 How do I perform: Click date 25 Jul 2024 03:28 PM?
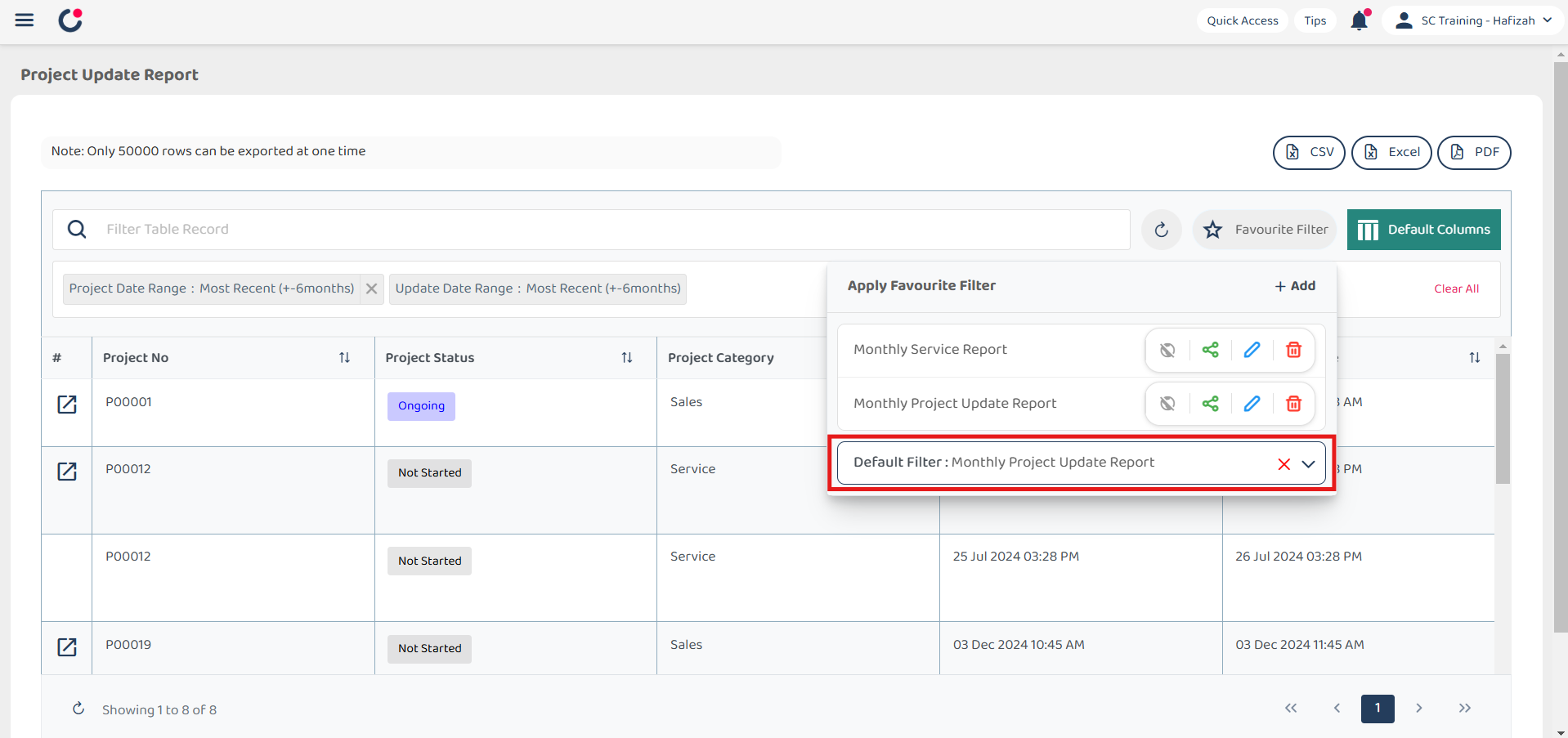pyautogui.click(x=1015, y=557)
